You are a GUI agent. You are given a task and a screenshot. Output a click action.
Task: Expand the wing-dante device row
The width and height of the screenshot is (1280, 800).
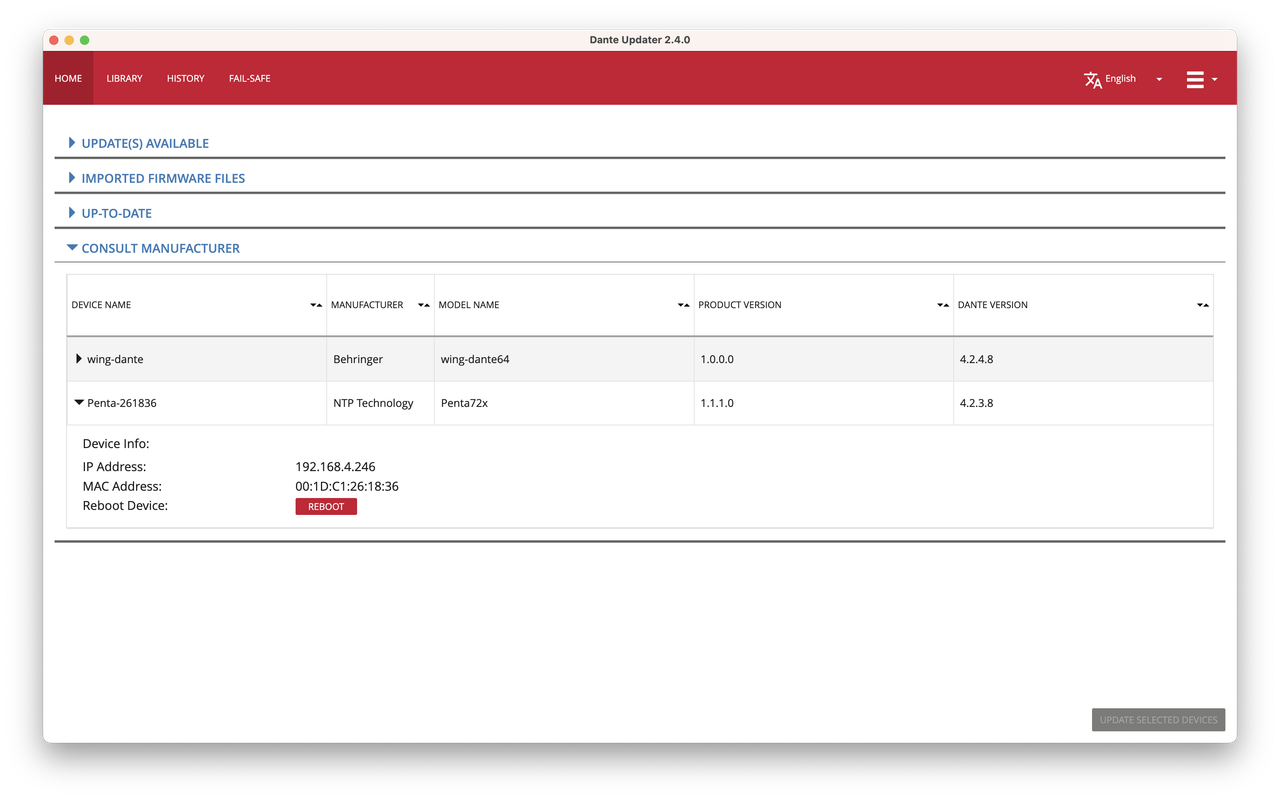pos(79,359)
